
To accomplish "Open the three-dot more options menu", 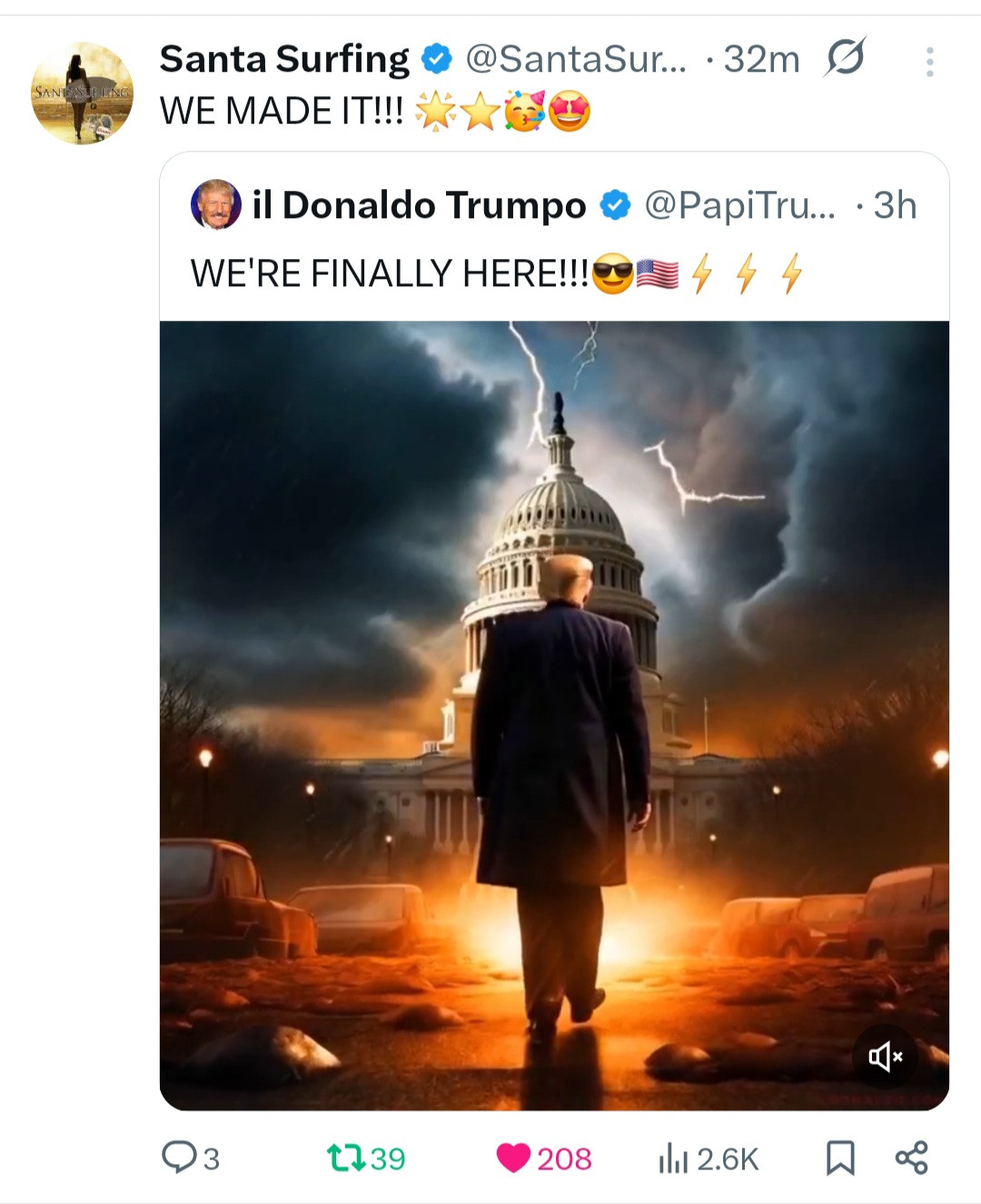I will pos(929,62).
